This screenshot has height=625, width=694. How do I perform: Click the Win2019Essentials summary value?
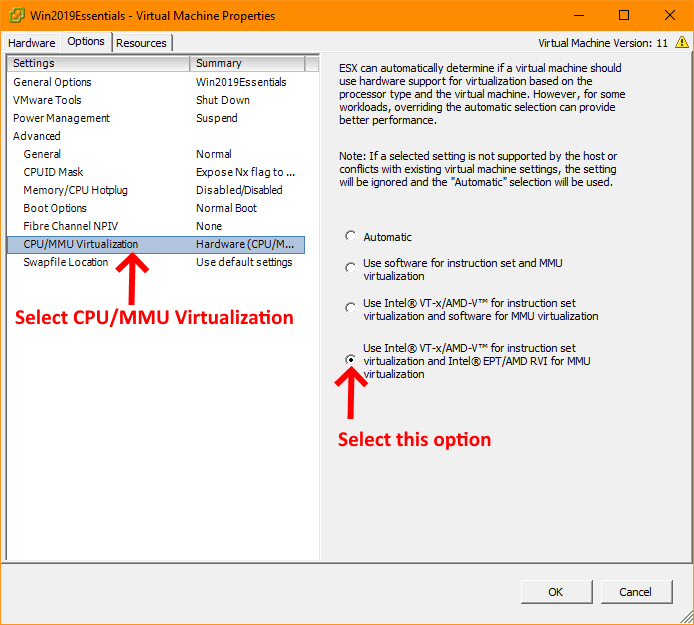[241, 82]
